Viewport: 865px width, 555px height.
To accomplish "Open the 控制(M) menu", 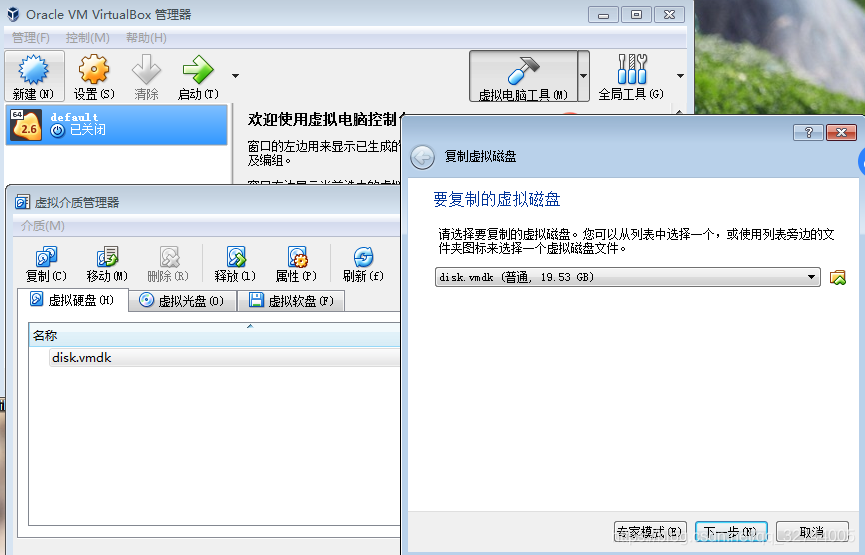I will point(87,38).
